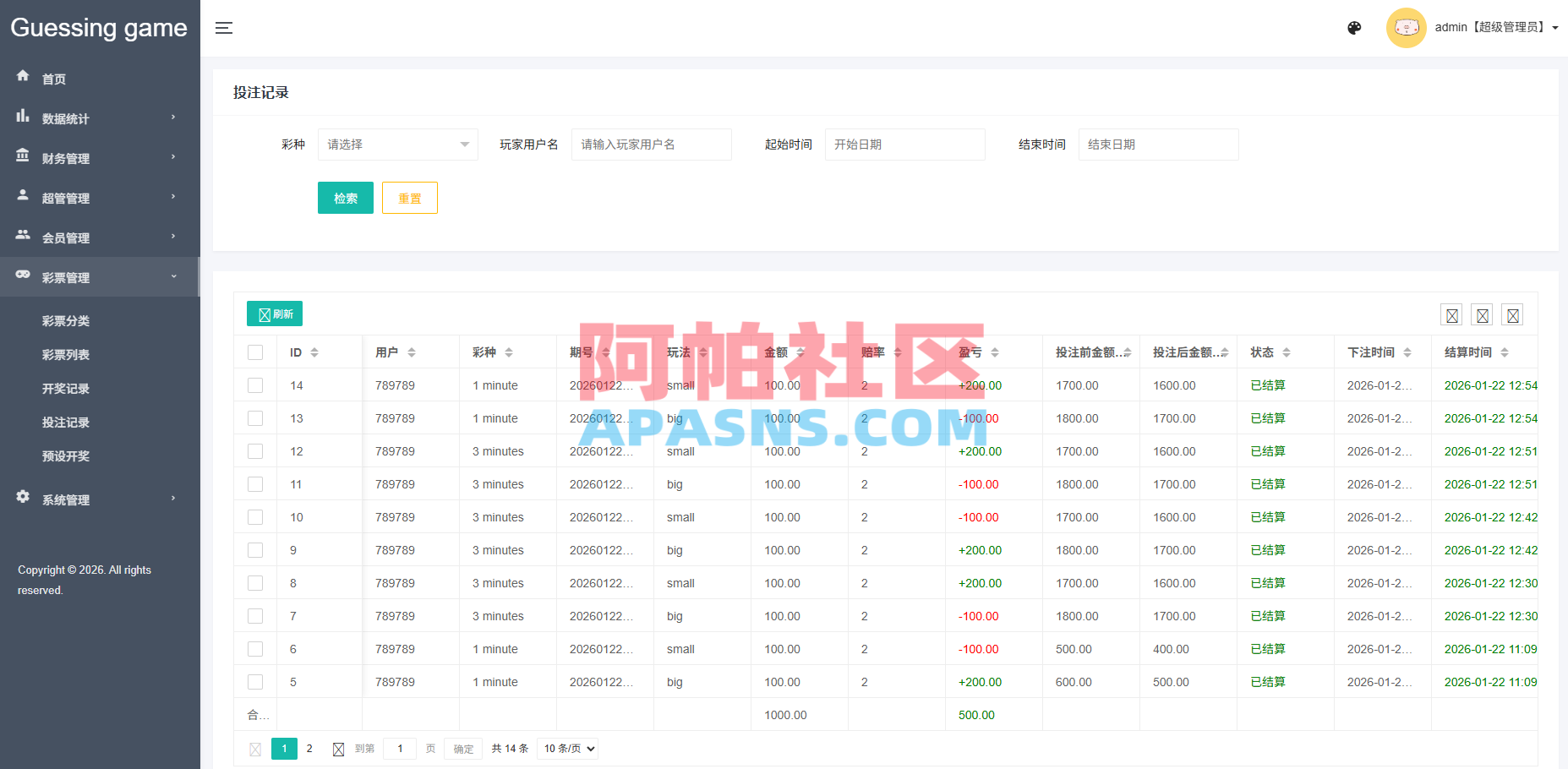Screen dimensions: 1568x769
Task: Check the row with ID 7
Action: pyautogui.click(x=255, y=616)
